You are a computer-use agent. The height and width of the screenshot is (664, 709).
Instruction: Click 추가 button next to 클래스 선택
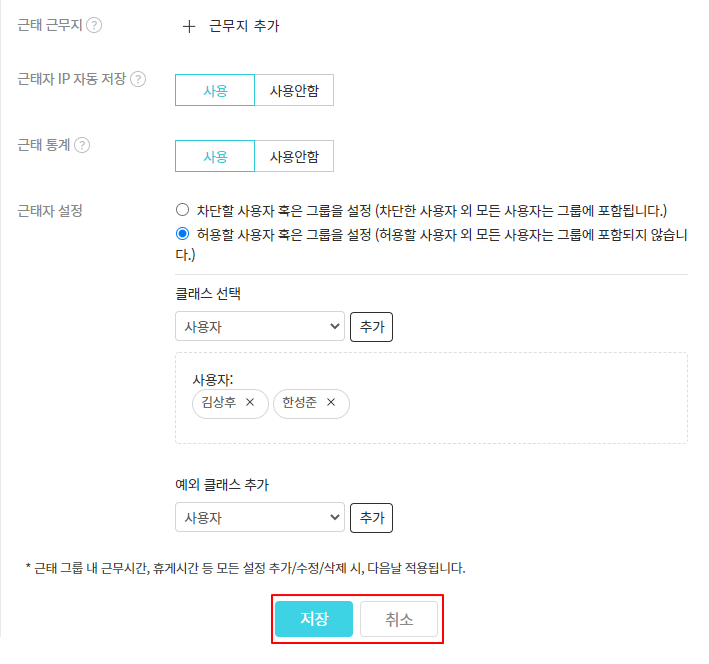tap(371, 327)
